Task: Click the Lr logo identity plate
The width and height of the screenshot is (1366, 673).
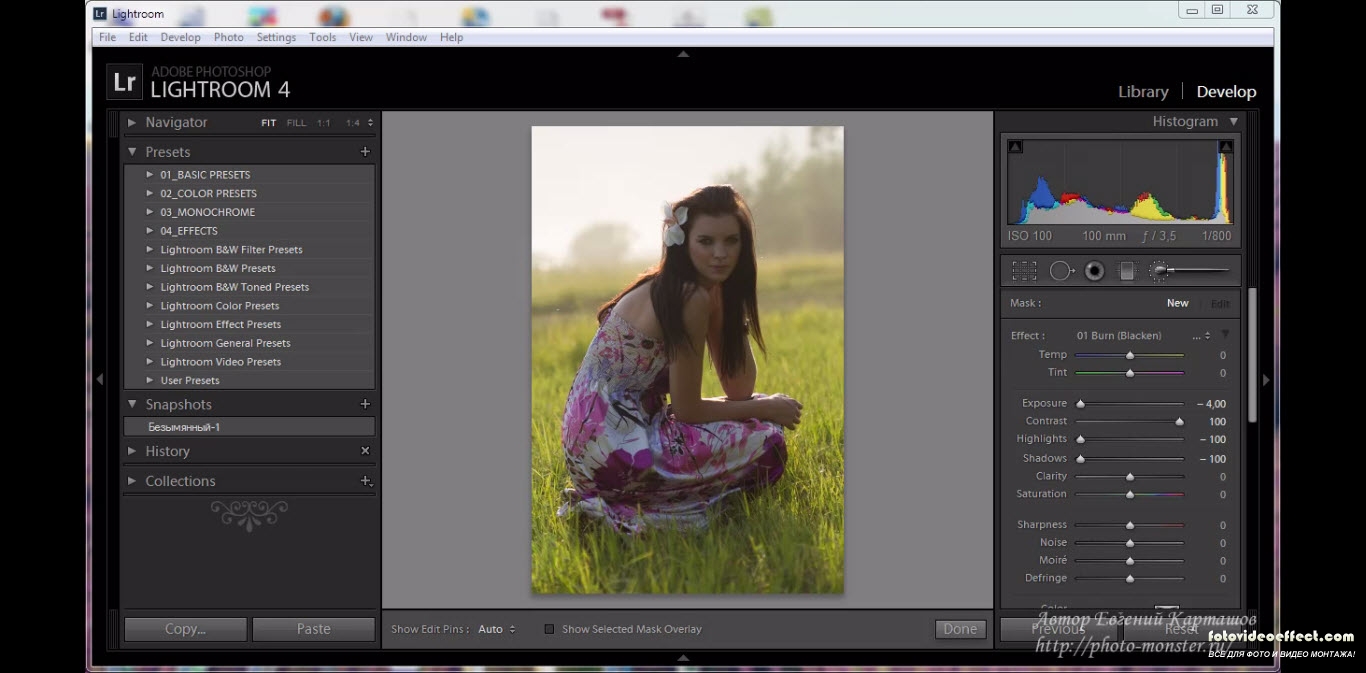Action: pyautogui.click(x=124, y=82)
